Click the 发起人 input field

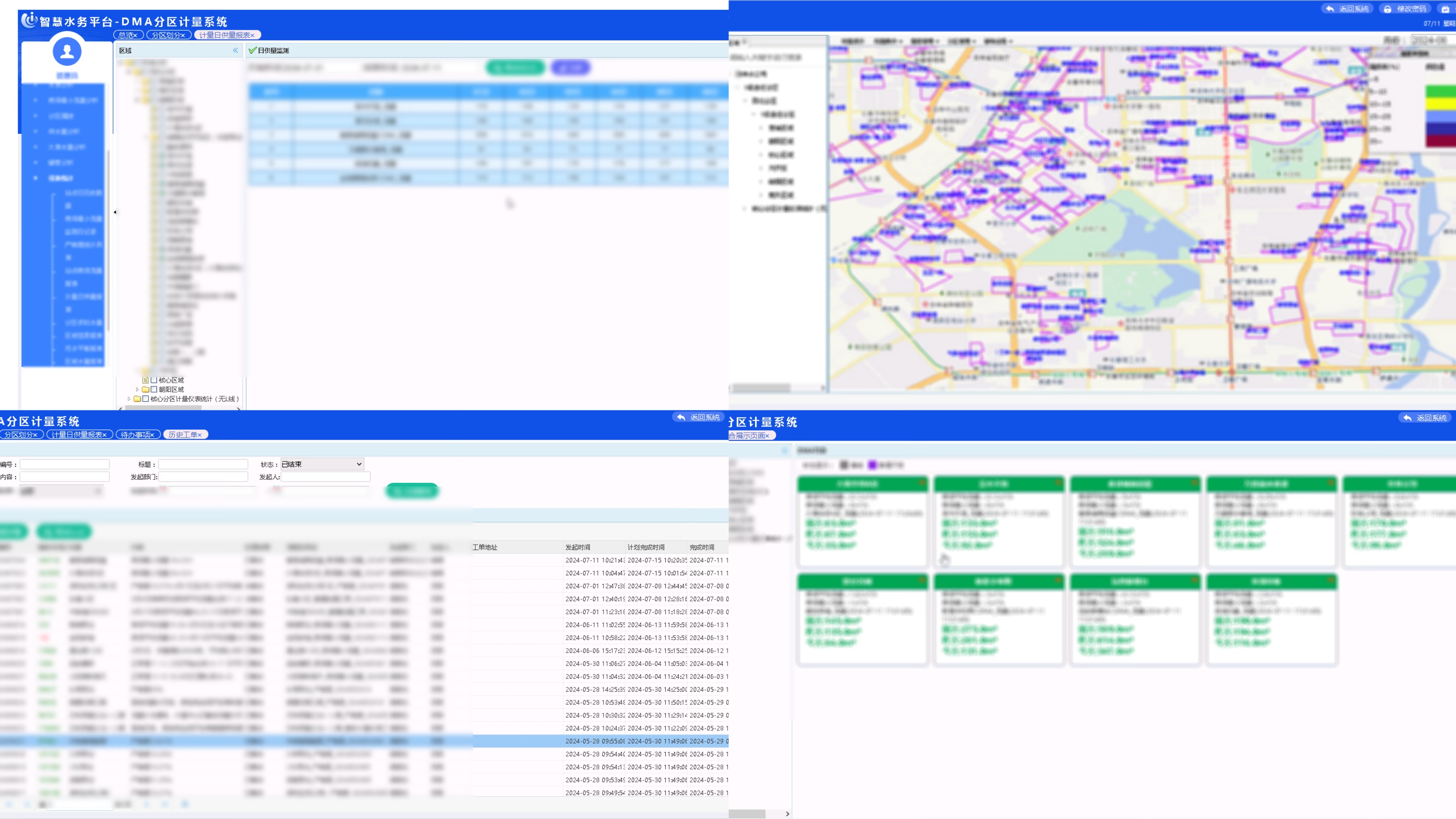(x=326, y=477)
